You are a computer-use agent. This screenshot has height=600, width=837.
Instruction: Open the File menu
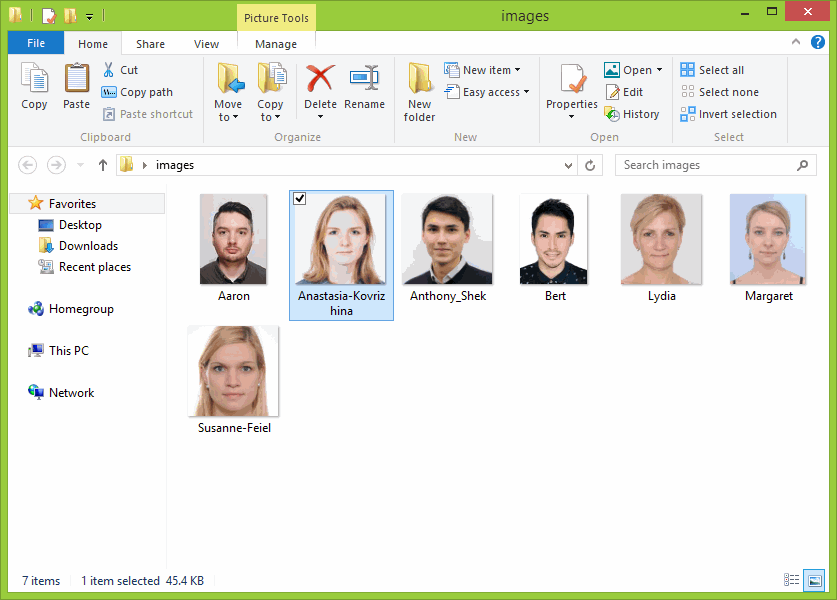36,43
